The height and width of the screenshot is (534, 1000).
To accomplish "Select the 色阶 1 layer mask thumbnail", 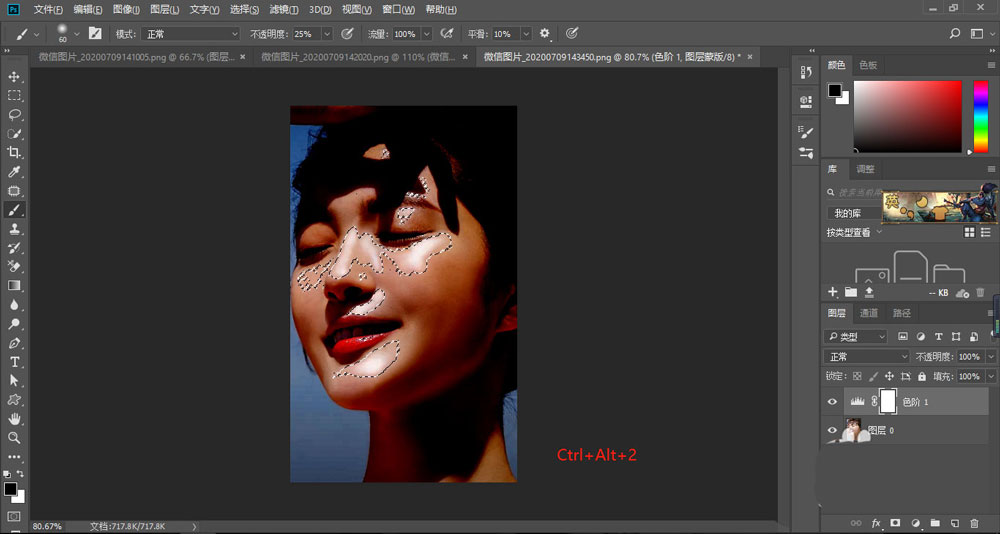I will (x=887, y=402).
